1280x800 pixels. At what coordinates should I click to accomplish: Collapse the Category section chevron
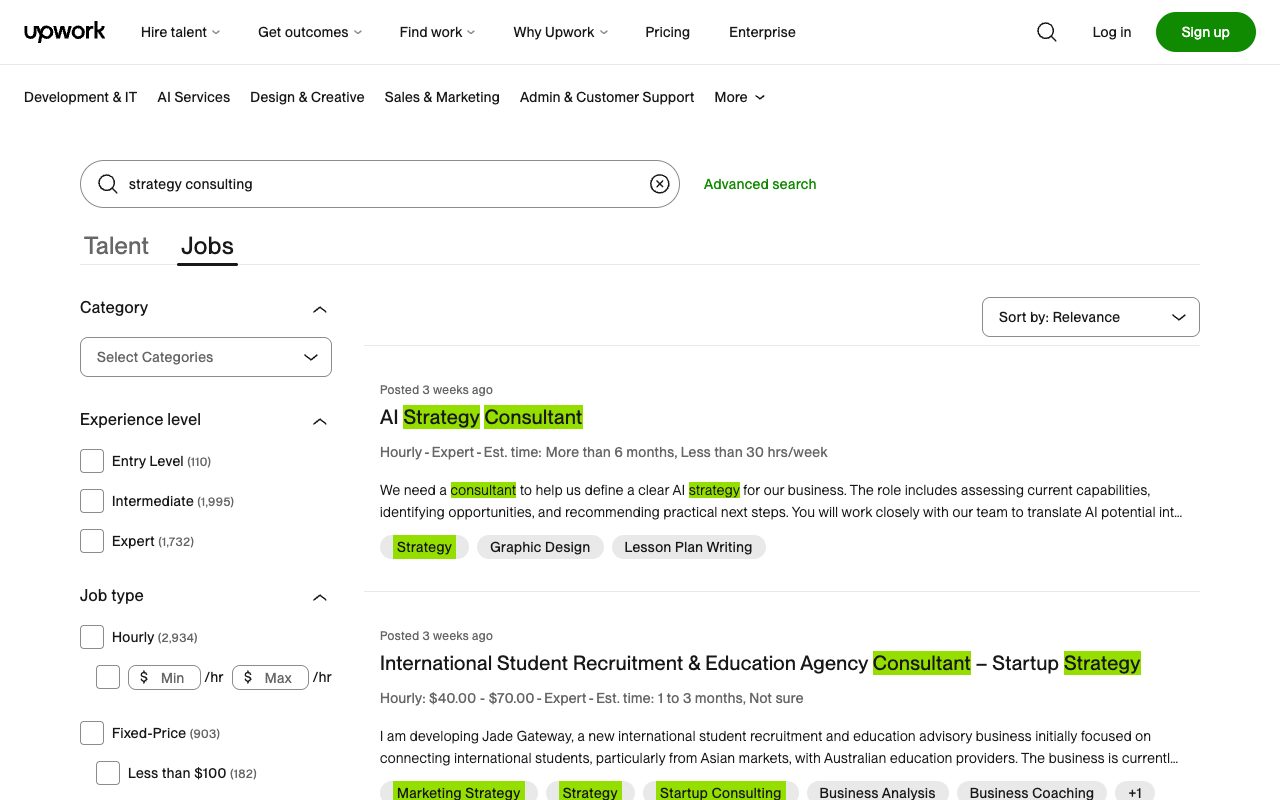(x=320, y=309)
